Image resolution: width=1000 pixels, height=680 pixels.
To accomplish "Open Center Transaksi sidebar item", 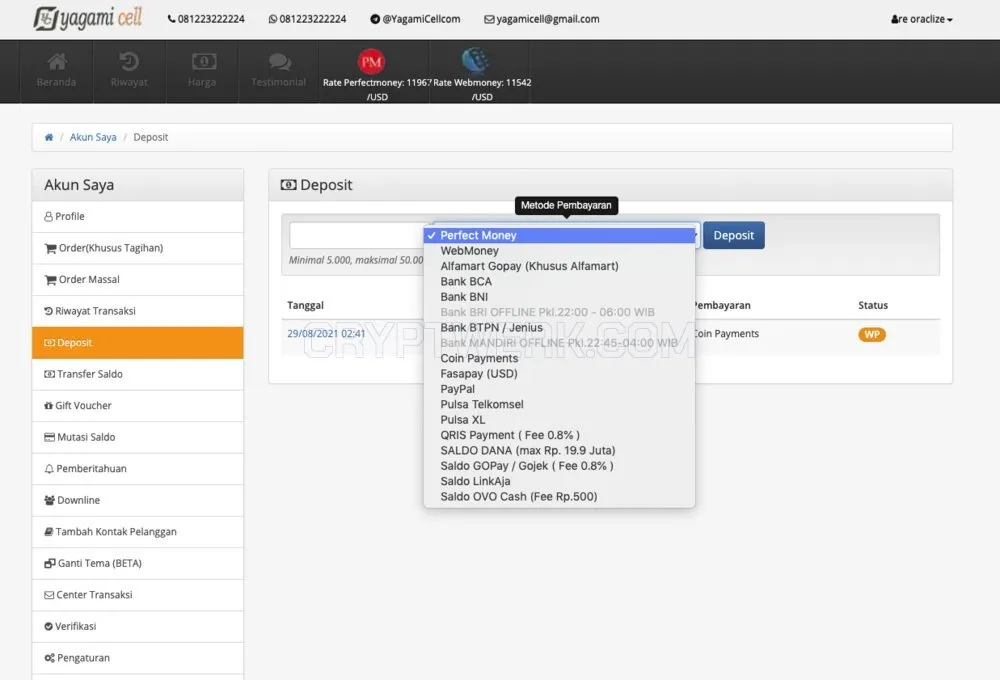I will click(138, 595).
